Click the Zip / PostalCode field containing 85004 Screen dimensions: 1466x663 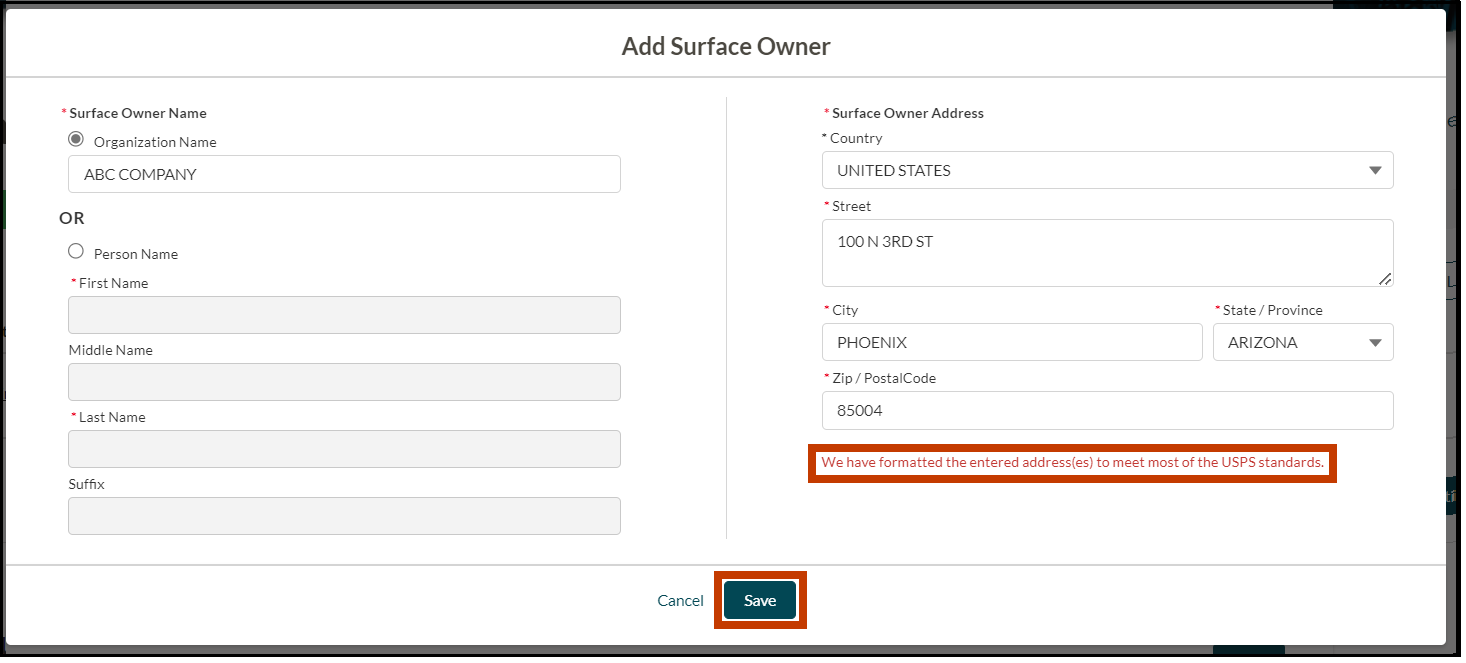1107,410
